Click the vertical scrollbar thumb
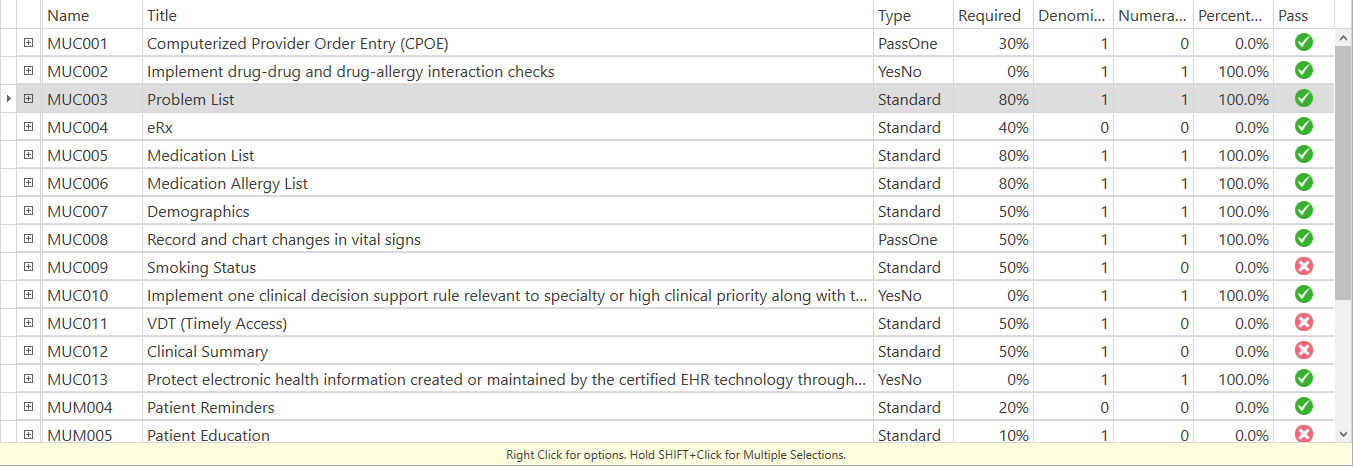The width and height of the screenshot is (1355, 467). tap(1344, 172)
